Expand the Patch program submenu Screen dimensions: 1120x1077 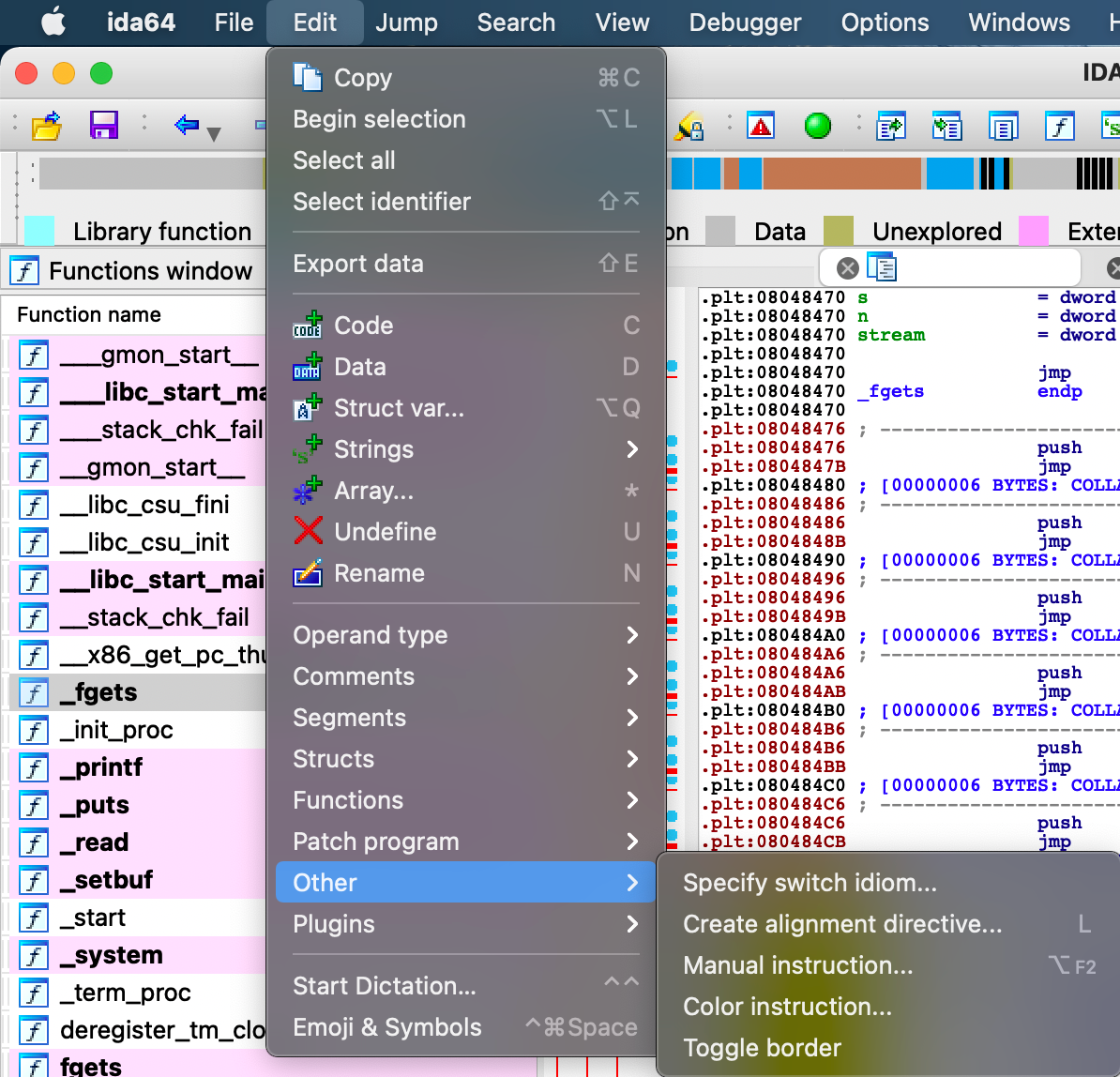coord(465,842)
